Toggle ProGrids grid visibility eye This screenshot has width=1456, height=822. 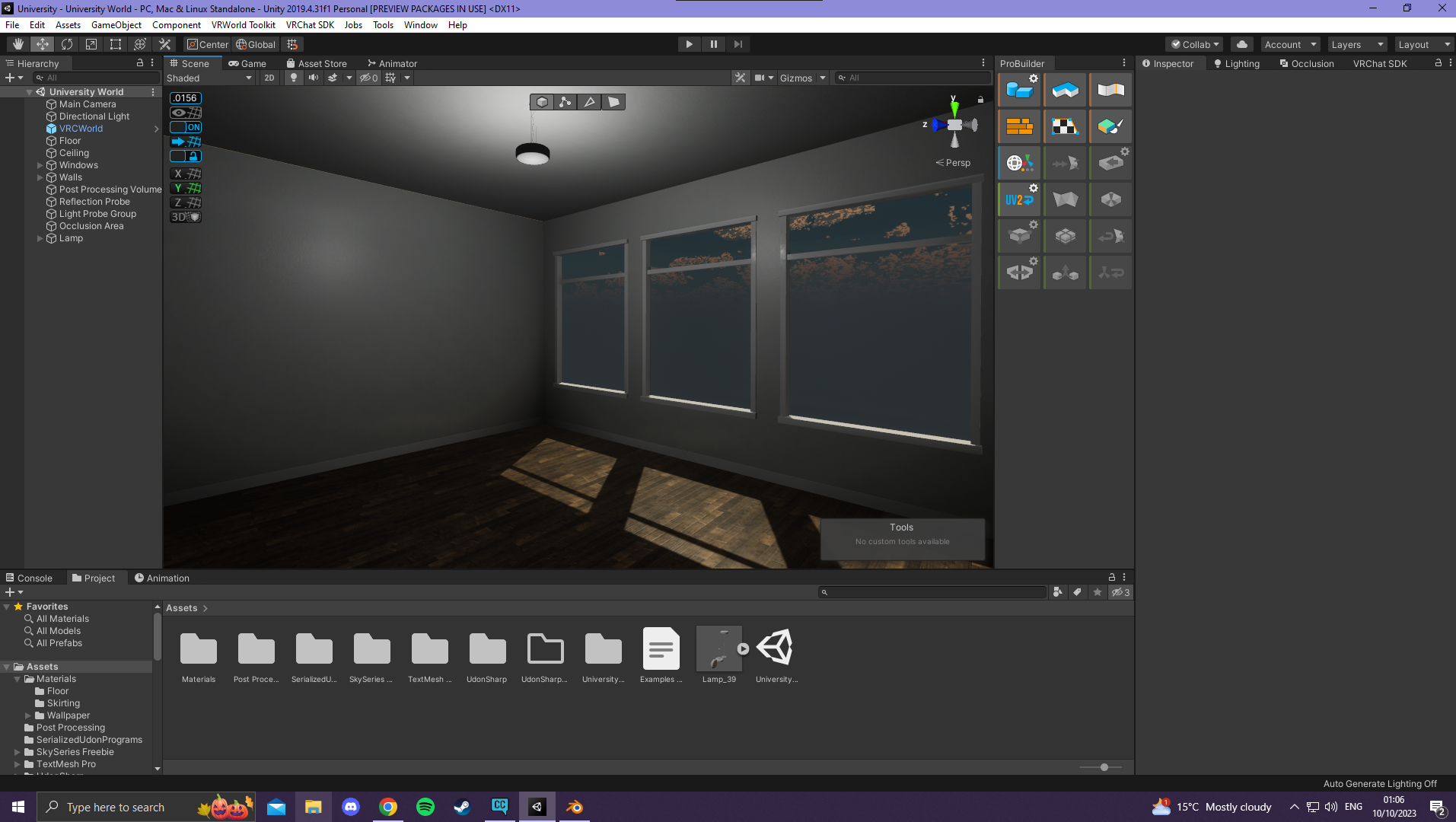(186, 113)
